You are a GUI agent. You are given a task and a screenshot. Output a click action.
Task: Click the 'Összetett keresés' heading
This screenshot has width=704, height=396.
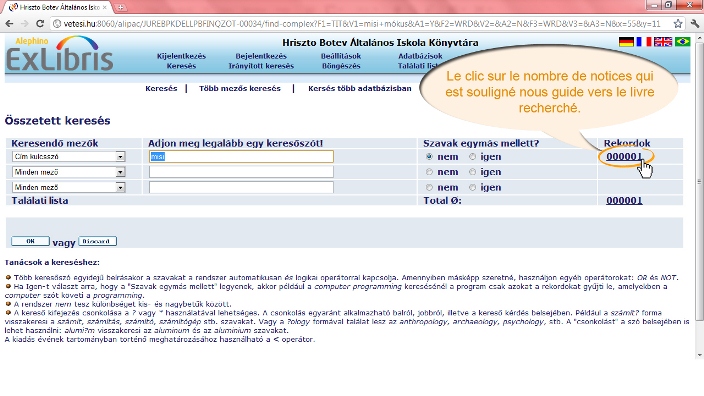[x=57, y=121]
